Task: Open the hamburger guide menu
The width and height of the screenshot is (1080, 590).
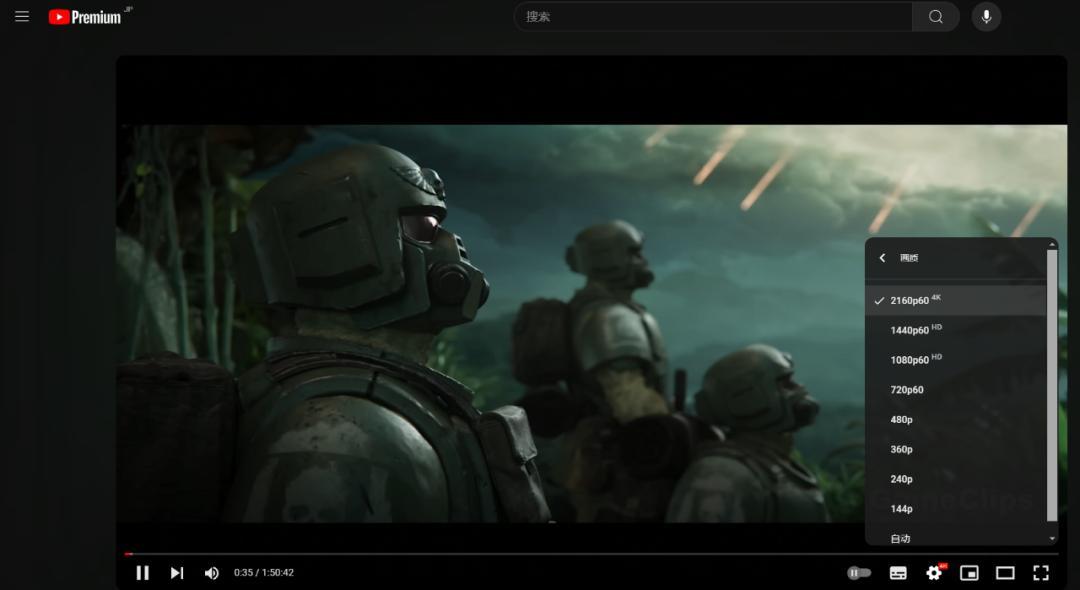Action: pos(22,17)
